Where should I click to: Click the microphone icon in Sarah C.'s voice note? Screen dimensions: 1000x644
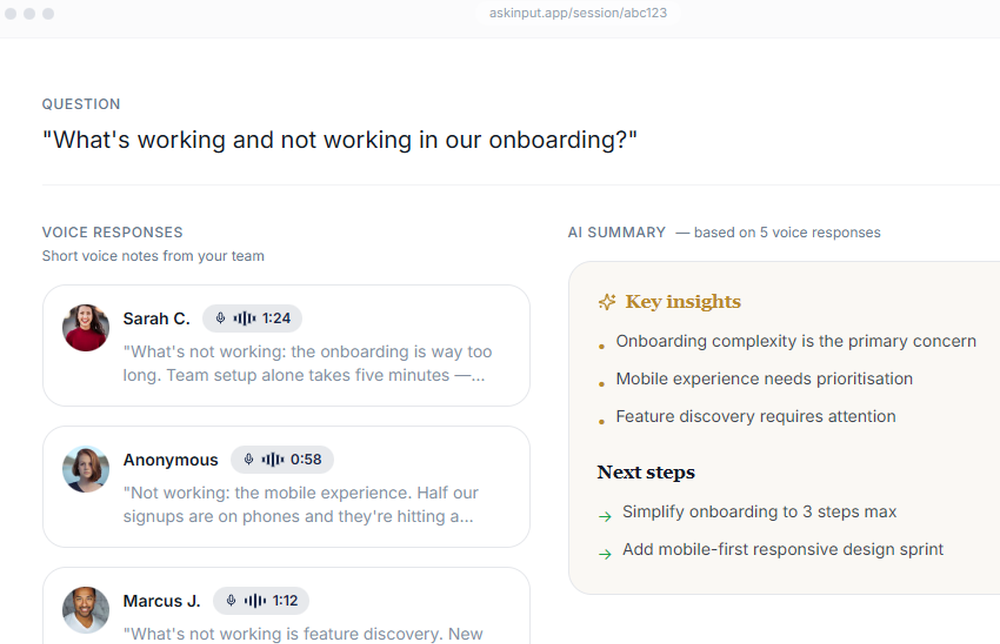coord(220,318)
